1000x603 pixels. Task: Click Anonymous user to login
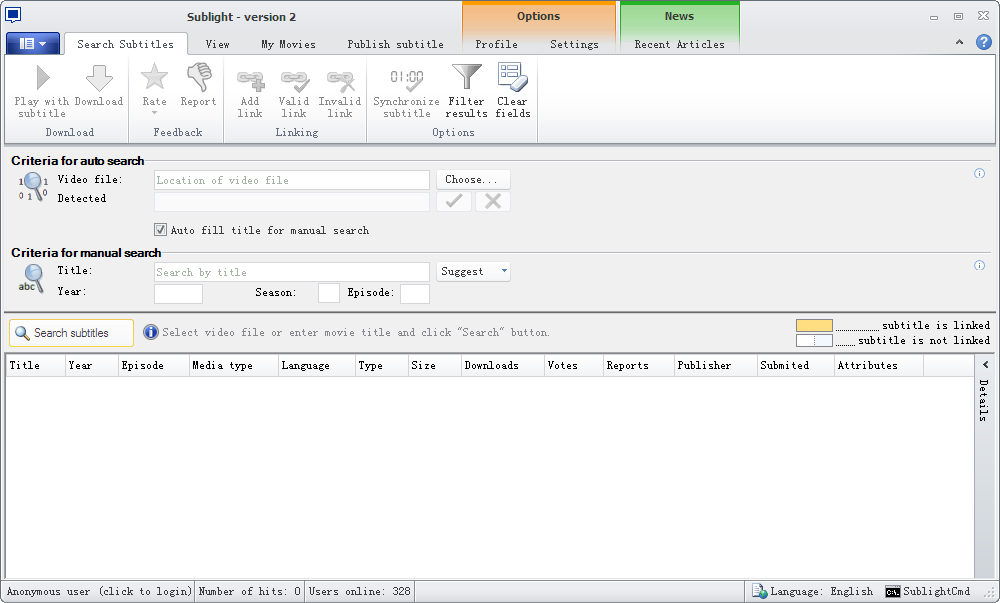(x=99, y=592)
